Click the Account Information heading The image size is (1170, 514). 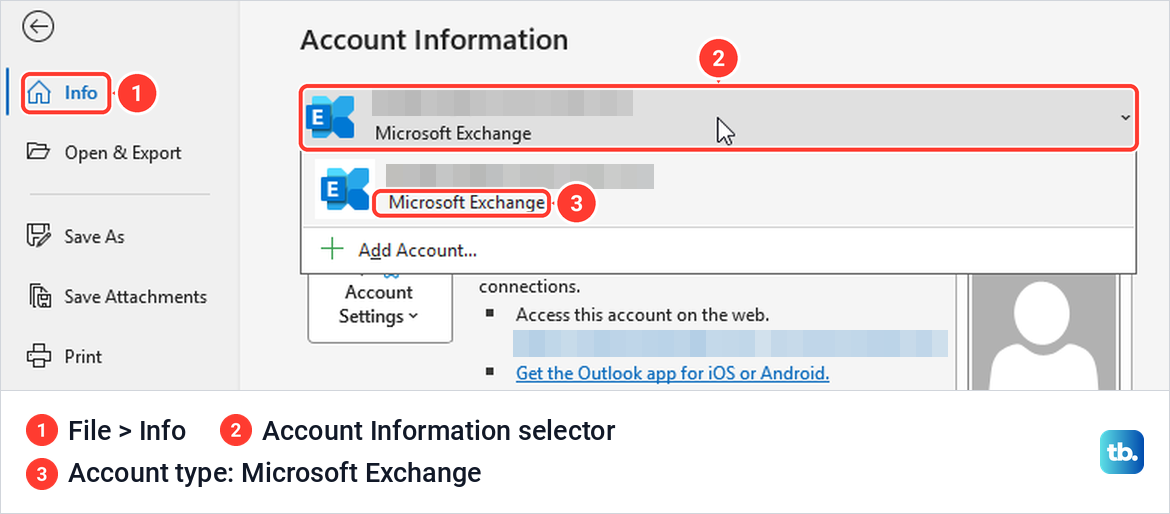[434, 39]
